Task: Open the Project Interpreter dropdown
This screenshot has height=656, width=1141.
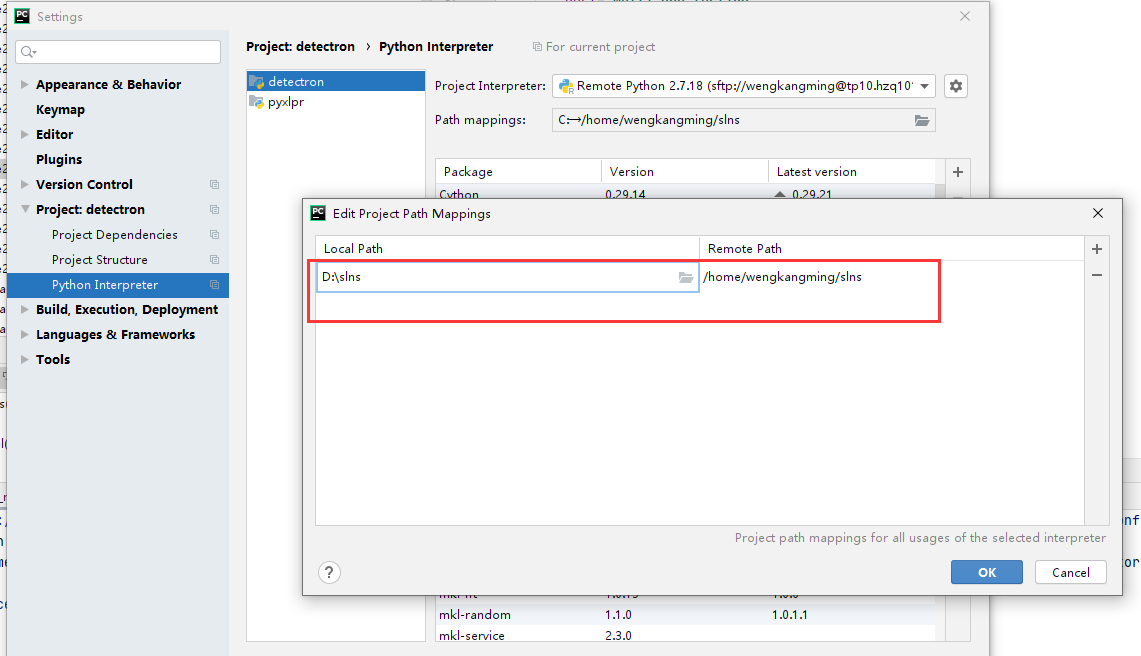Action: point(924,86)
